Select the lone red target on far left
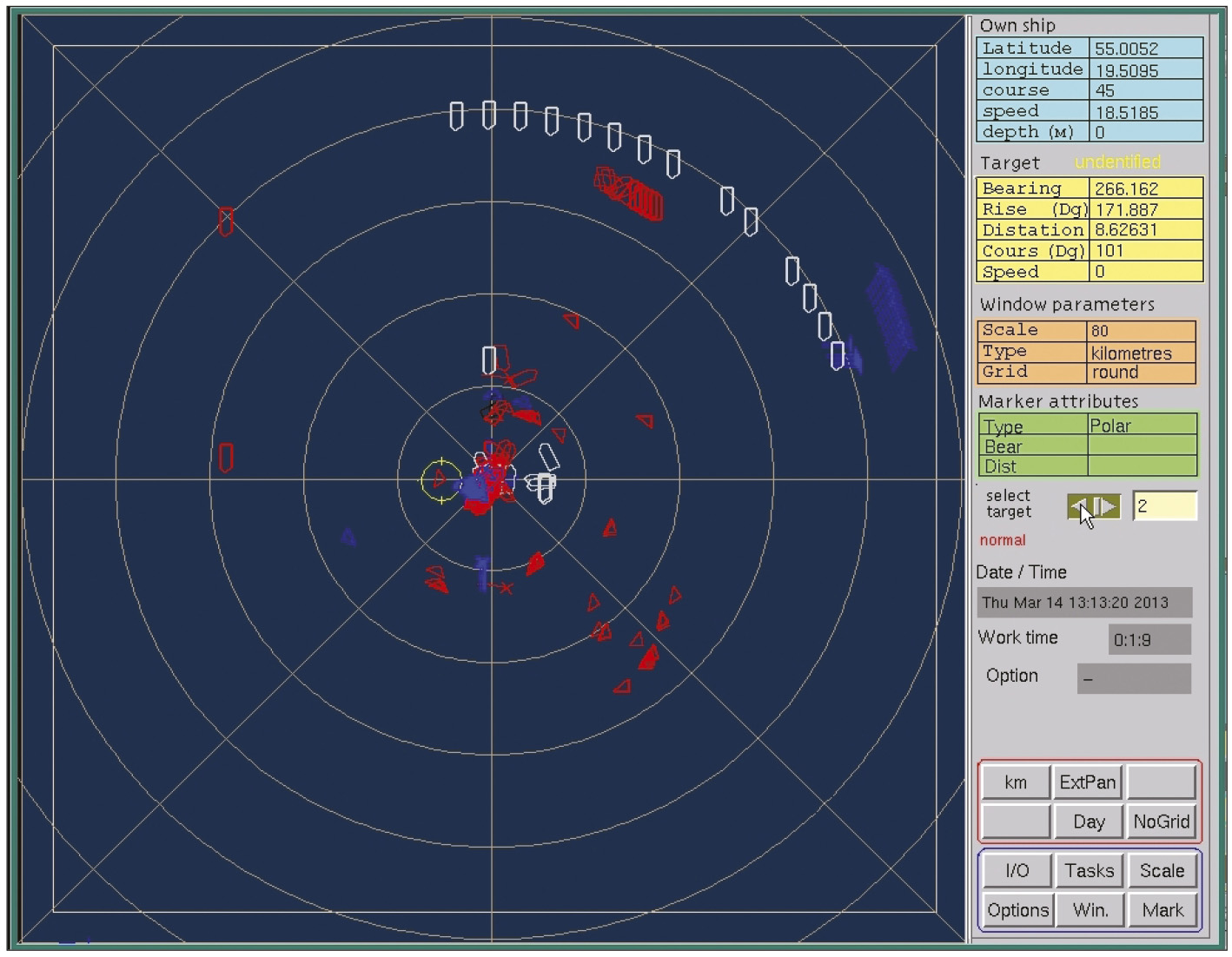Screen dimensions: 1232x957 pos(226,457)
